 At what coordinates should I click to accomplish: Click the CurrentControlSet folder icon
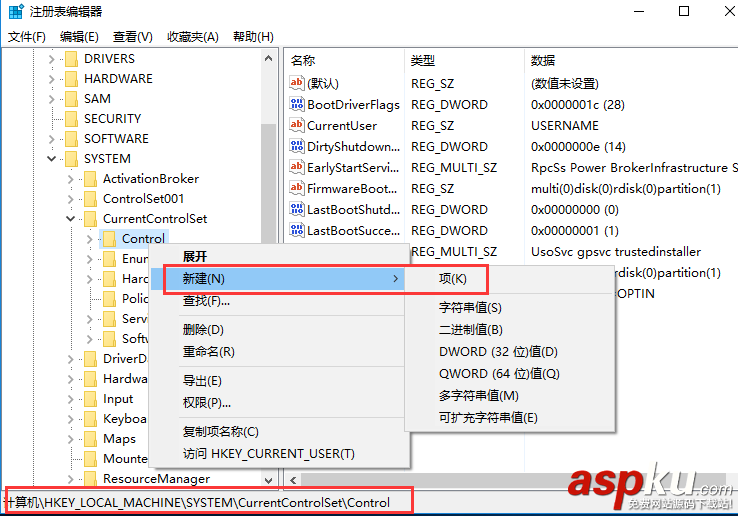coord(90,219)
